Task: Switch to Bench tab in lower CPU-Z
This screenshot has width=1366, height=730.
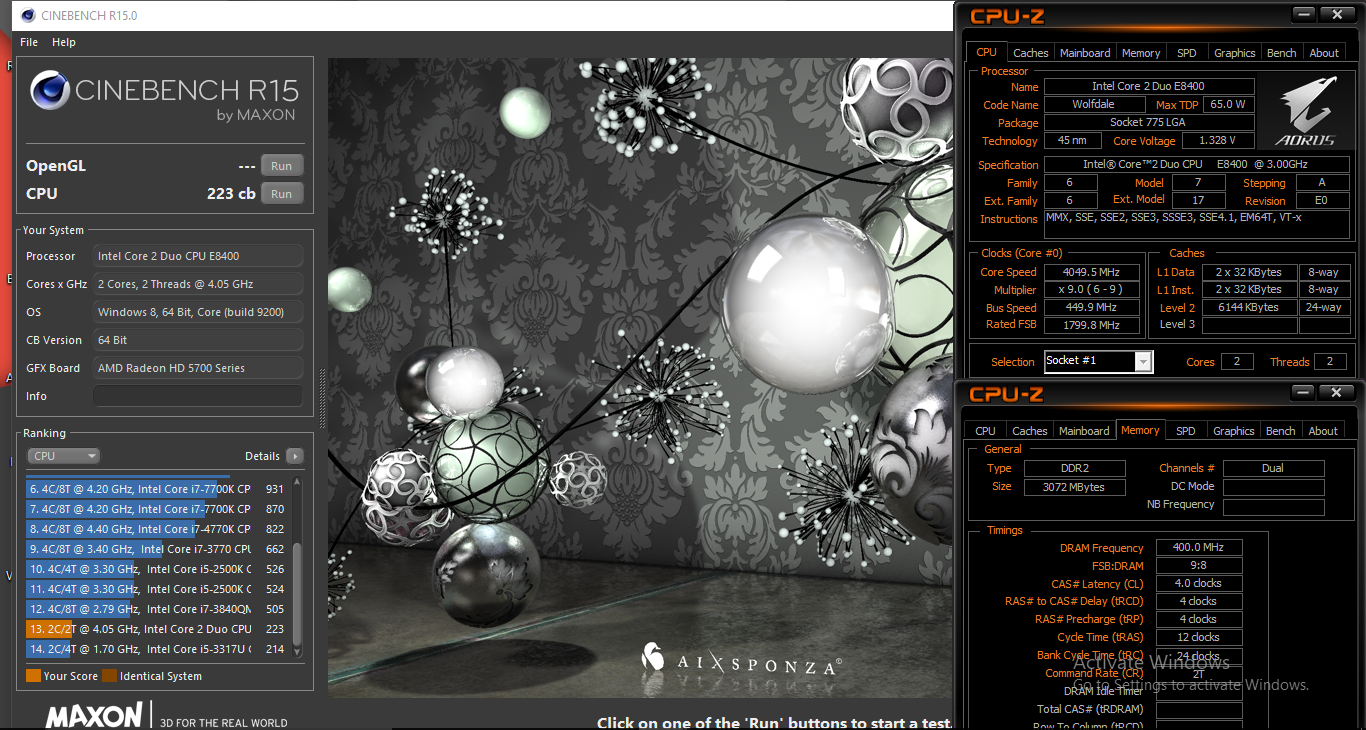Action: [1281, 431]
